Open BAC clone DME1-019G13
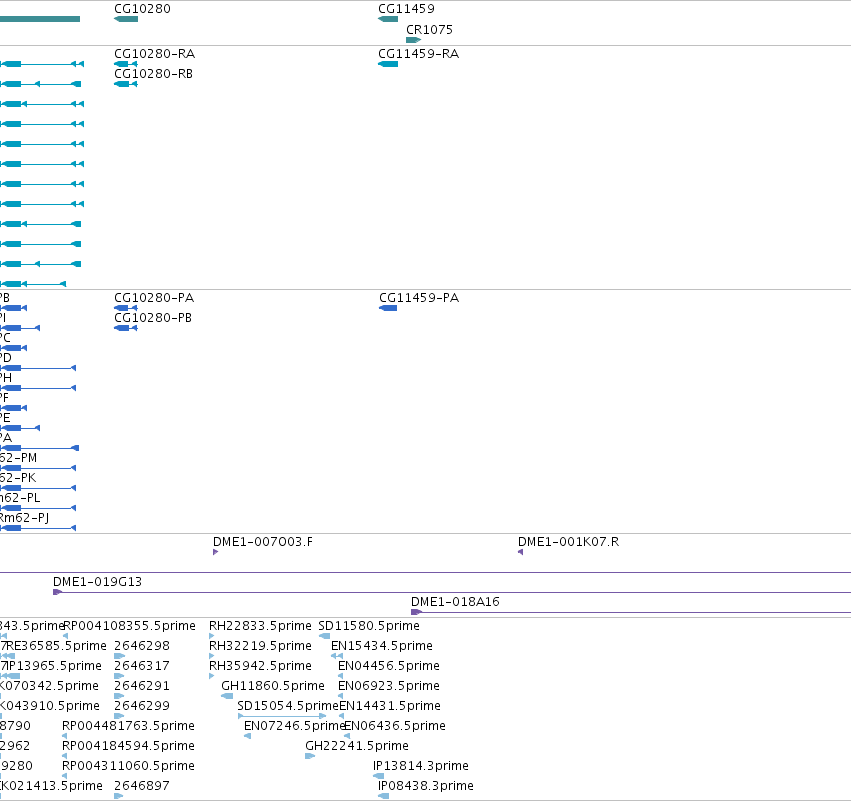 point(97,582)
